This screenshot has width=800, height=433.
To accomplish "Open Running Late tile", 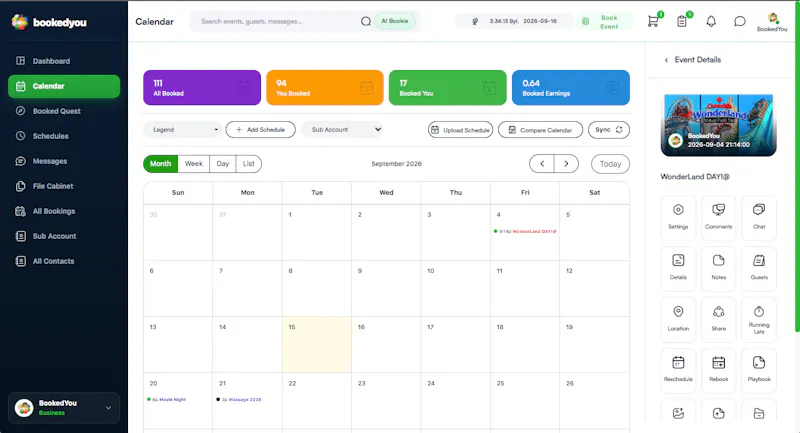I will [x=759, y=319].
